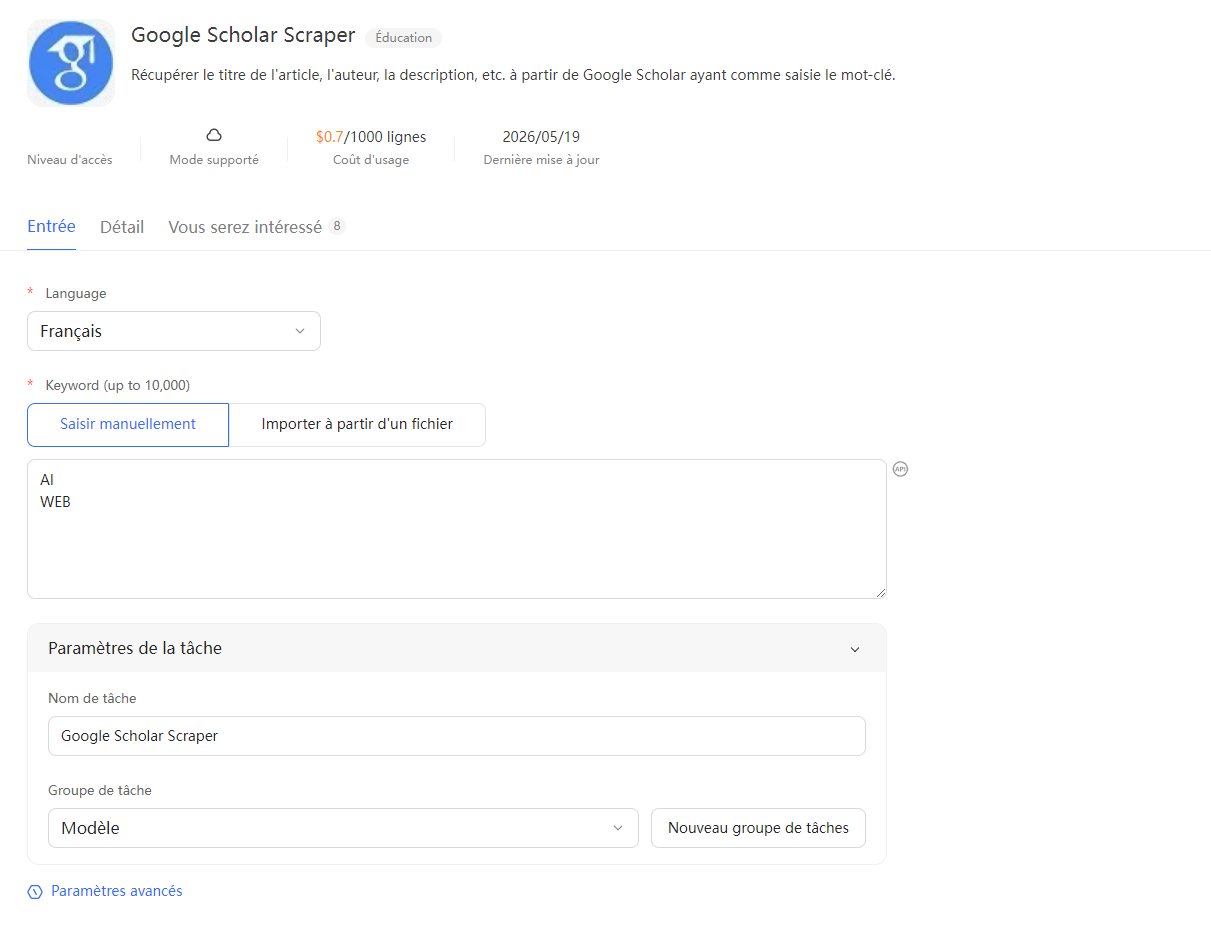Click the Éducation category tag
Viewport: 1211px width, 926px height.
coord(404,38)
